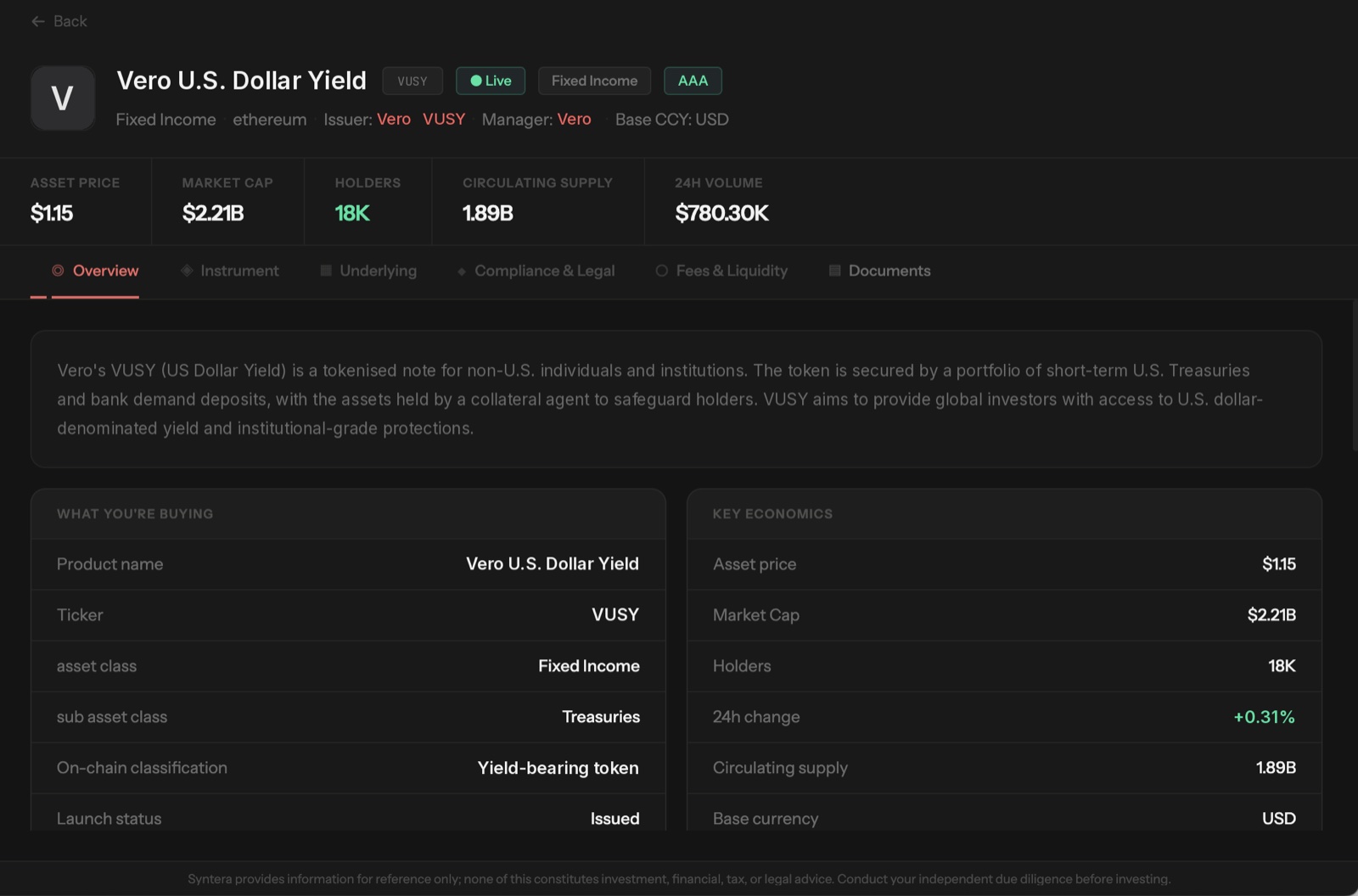
Task: Click the $780.30K 24H volume value
Action: 722,213
